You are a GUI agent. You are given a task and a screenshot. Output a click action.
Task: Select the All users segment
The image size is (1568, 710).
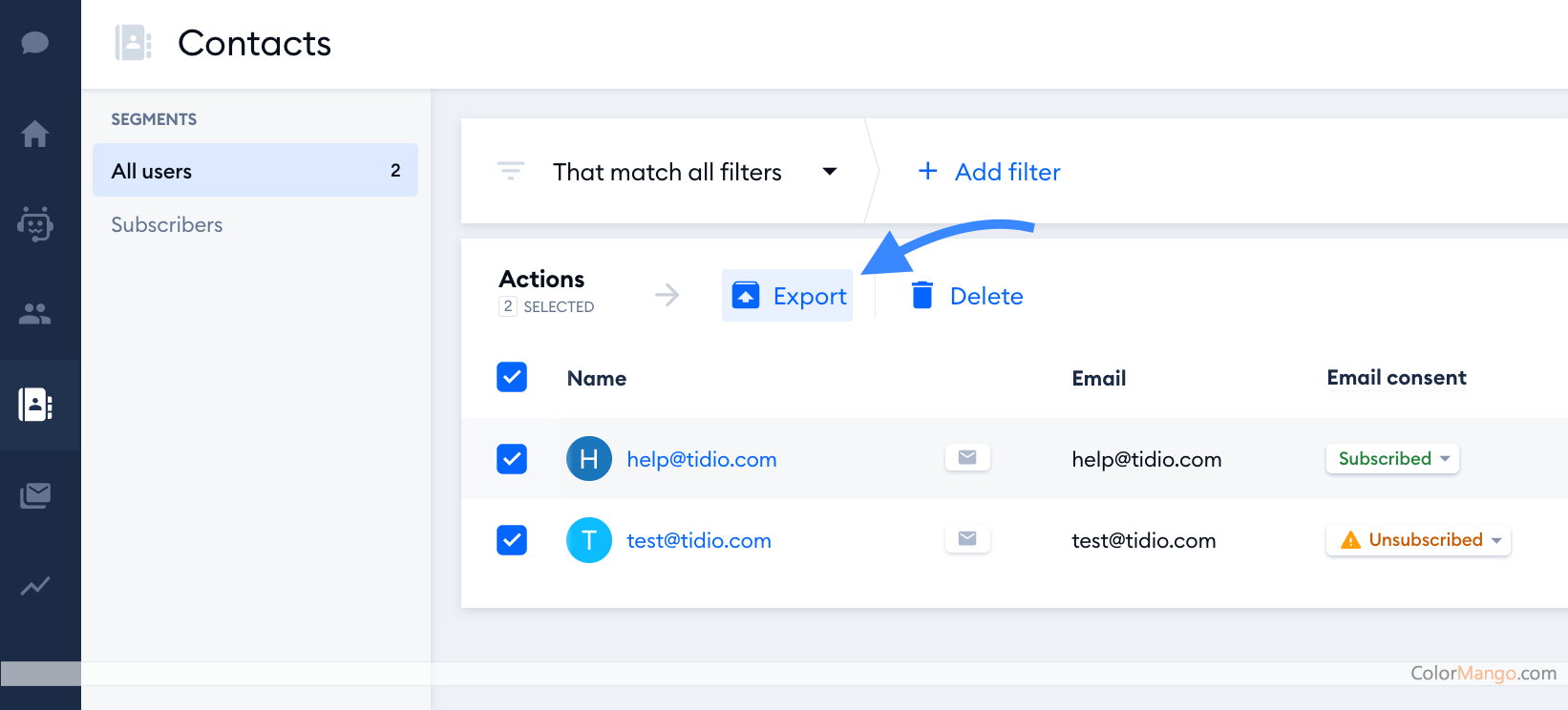255,171
